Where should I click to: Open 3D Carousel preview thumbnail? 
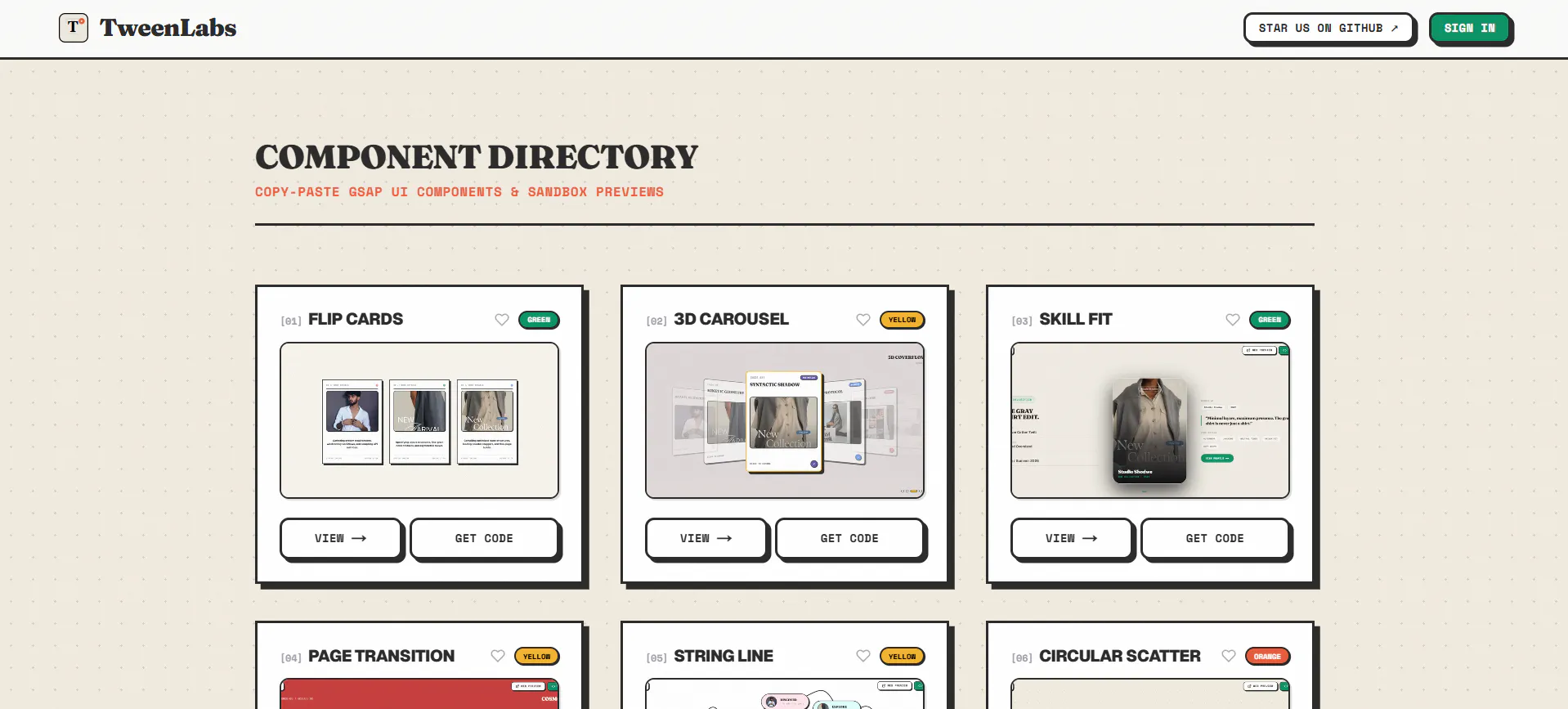pyautogui.click(x=785, y=420)
